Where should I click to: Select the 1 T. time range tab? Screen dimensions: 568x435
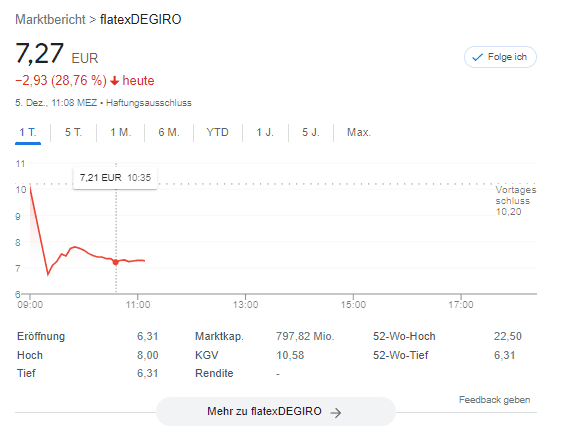[28, 133]
